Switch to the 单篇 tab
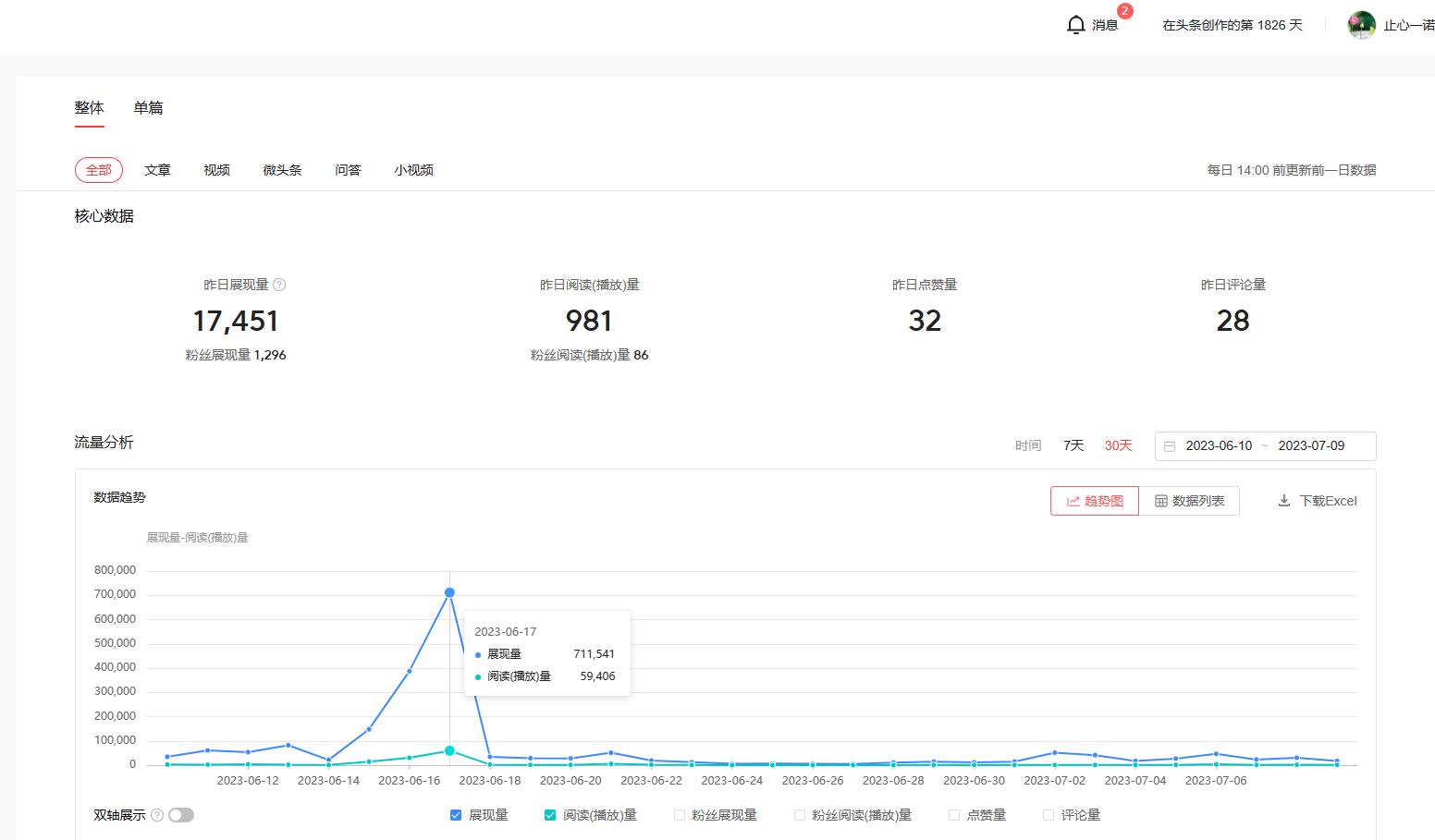Viewport: 1435px width, 840px height. [x=148, y=108]
